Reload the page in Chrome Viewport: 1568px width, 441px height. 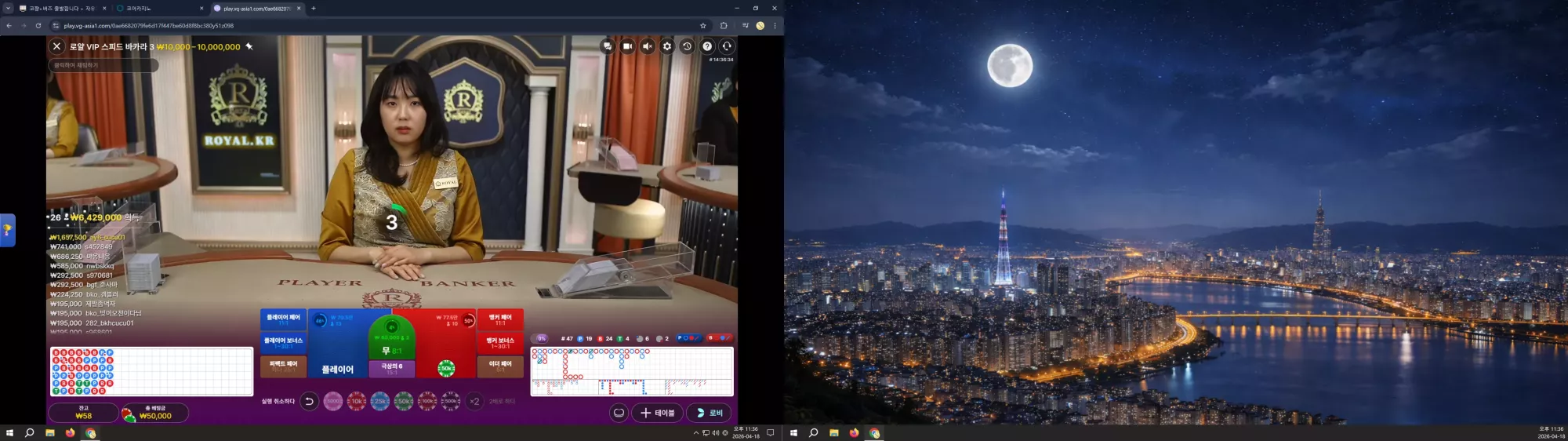(38, 26)
